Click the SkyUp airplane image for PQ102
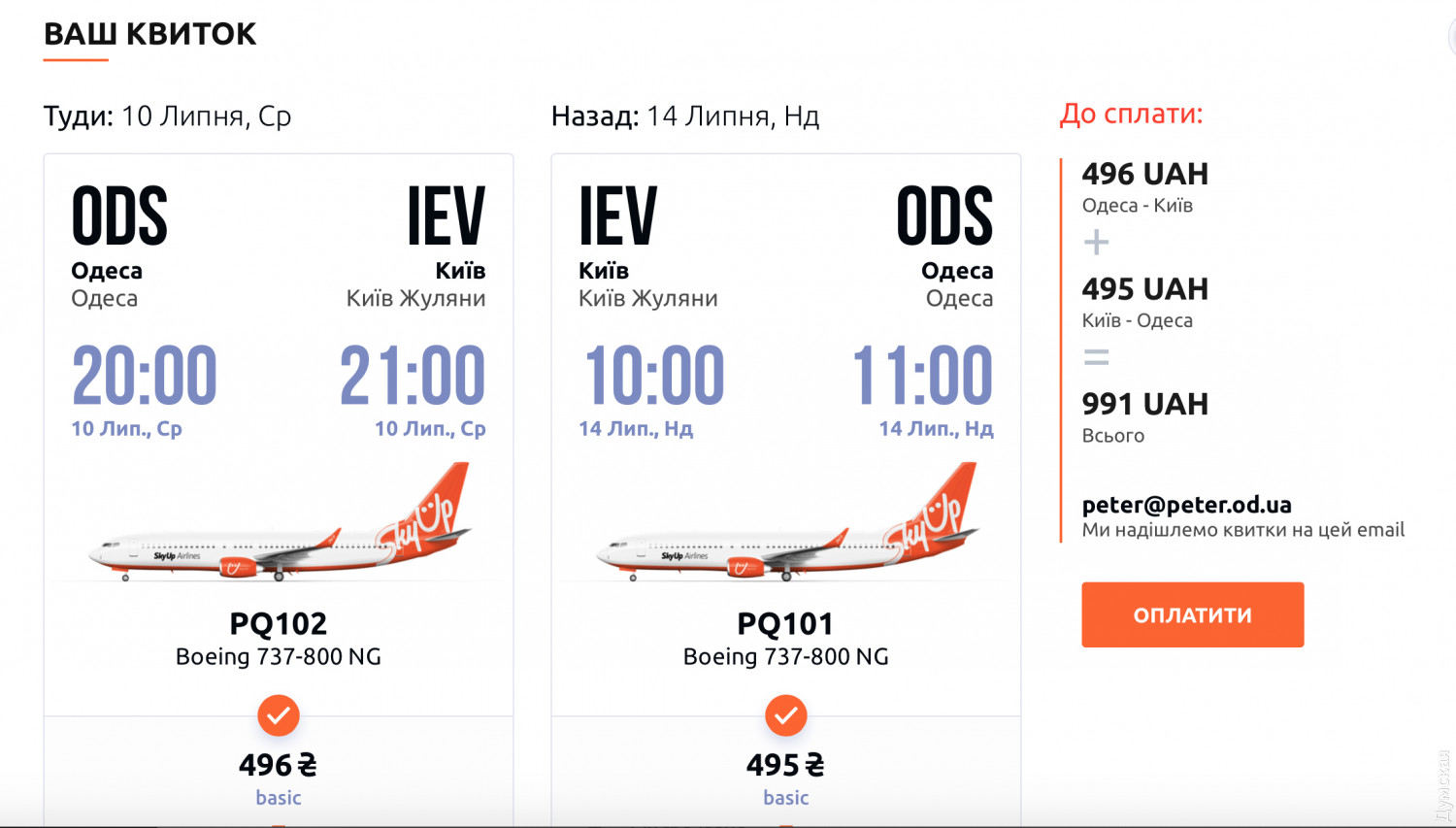Image resolution: width=1456 pixels, height=828 pixels. tap(280, 526)
